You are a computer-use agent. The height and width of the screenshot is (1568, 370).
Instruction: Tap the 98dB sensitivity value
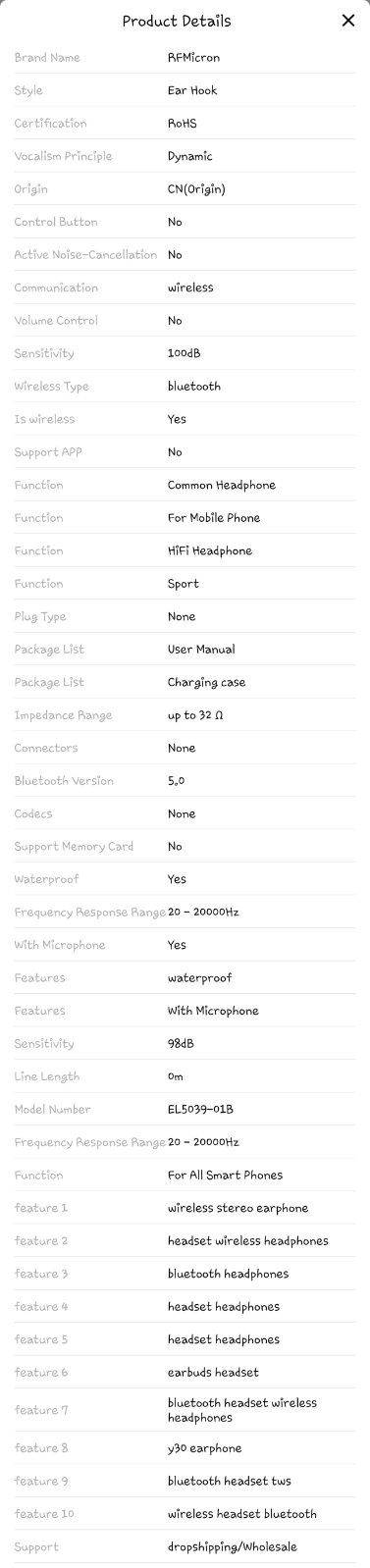[x=181, y=1044]
